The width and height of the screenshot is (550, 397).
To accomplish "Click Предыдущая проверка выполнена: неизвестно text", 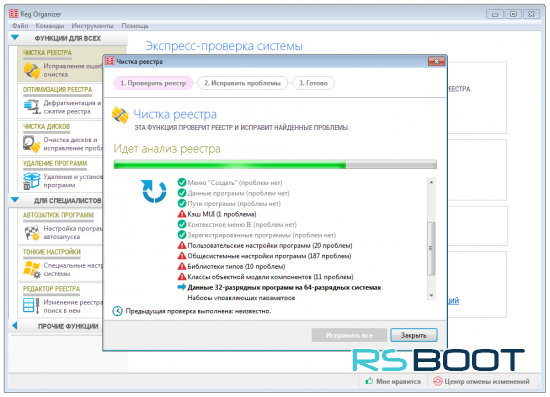I will [x=198, y=311].
